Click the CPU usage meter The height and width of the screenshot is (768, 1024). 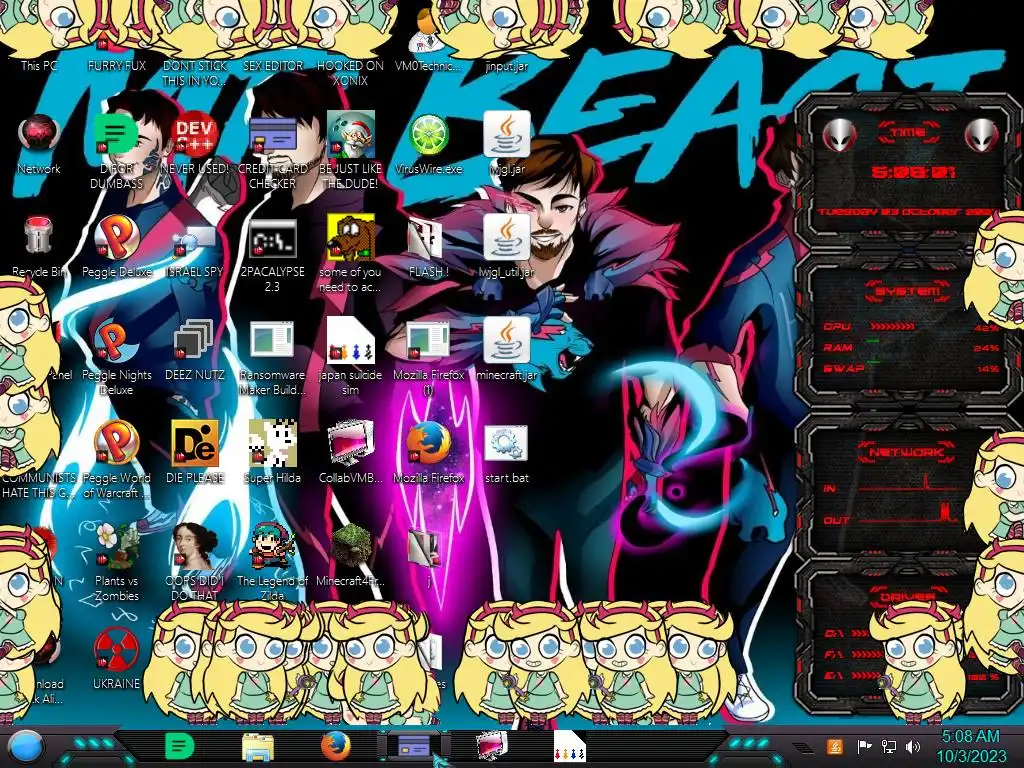coord(911,327)
